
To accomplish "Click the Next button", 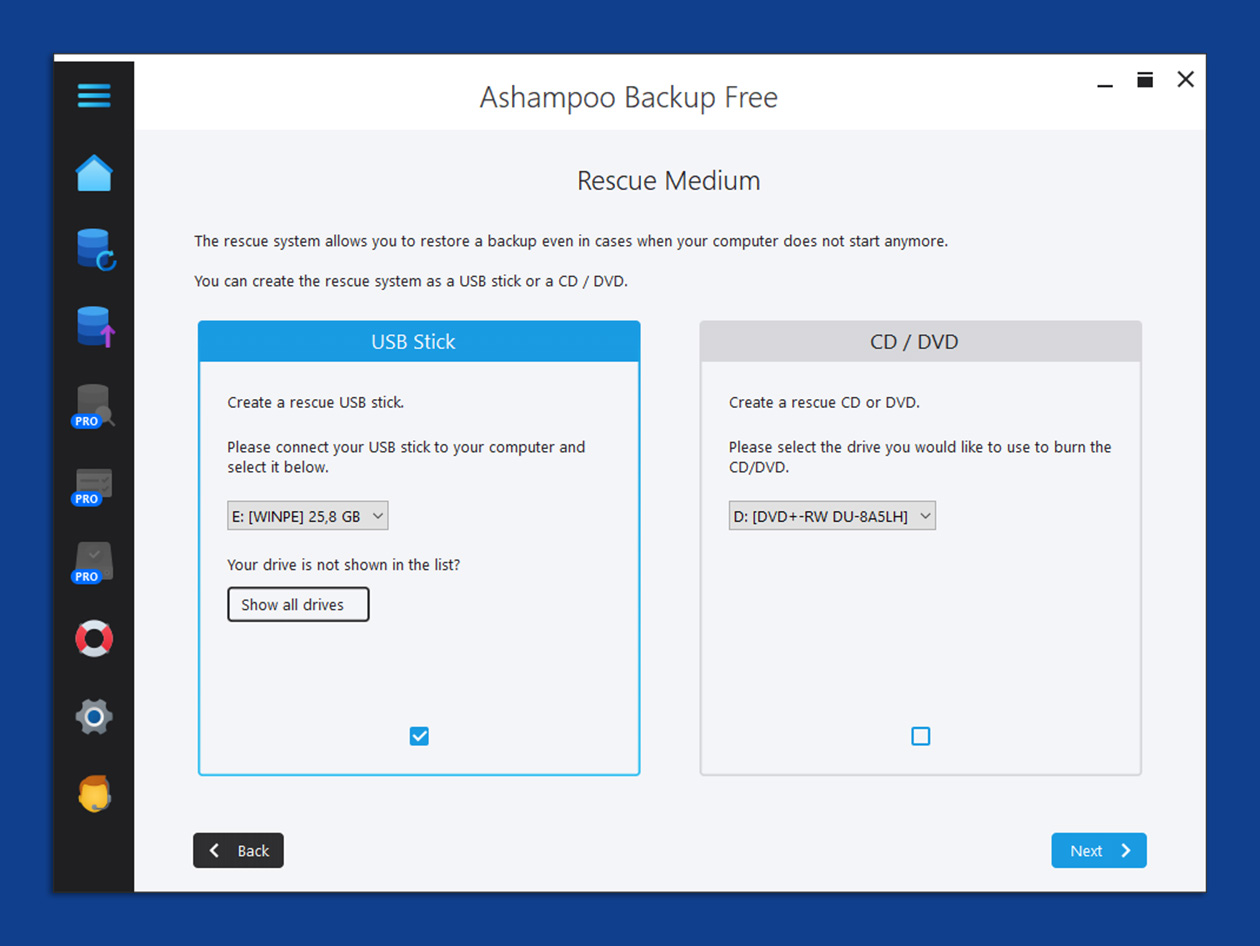I will pyautogui.click(x=1099, y=850).
